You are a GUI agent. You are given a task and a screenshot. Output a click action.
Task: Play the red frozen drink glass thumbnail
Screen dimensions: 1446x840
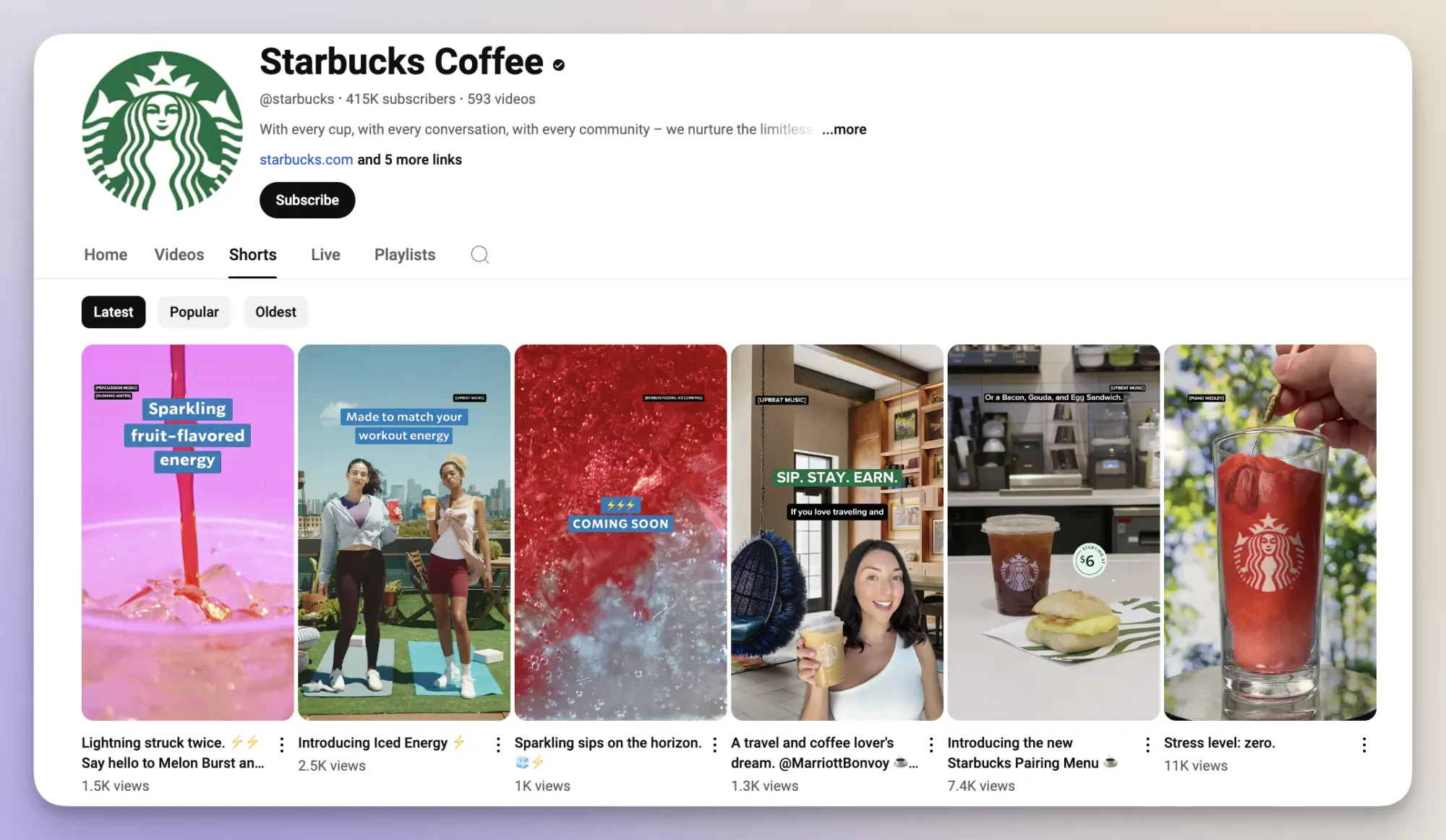1270,532
